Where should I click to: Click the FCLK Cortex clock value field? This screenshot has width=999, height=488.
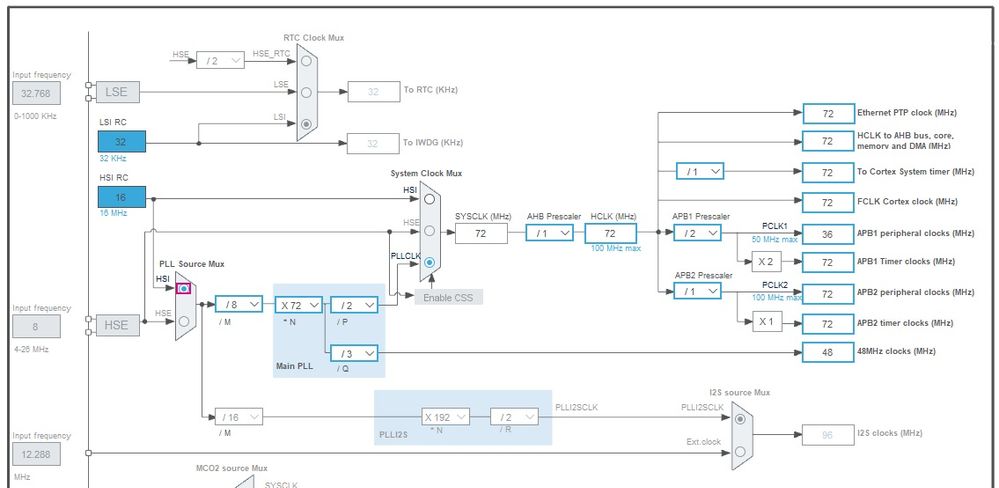(828, 203)
